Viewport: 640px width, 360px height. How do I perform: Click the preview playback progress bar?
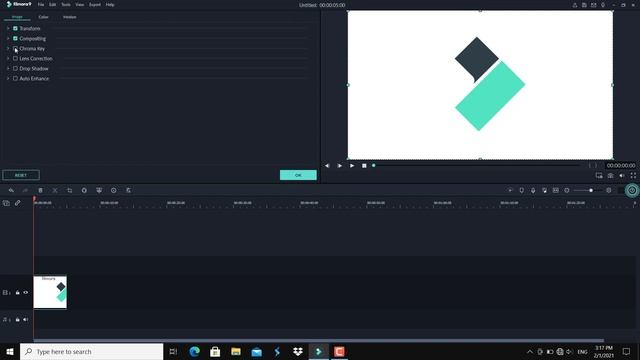pyautogui.click(x=478, y=165)
